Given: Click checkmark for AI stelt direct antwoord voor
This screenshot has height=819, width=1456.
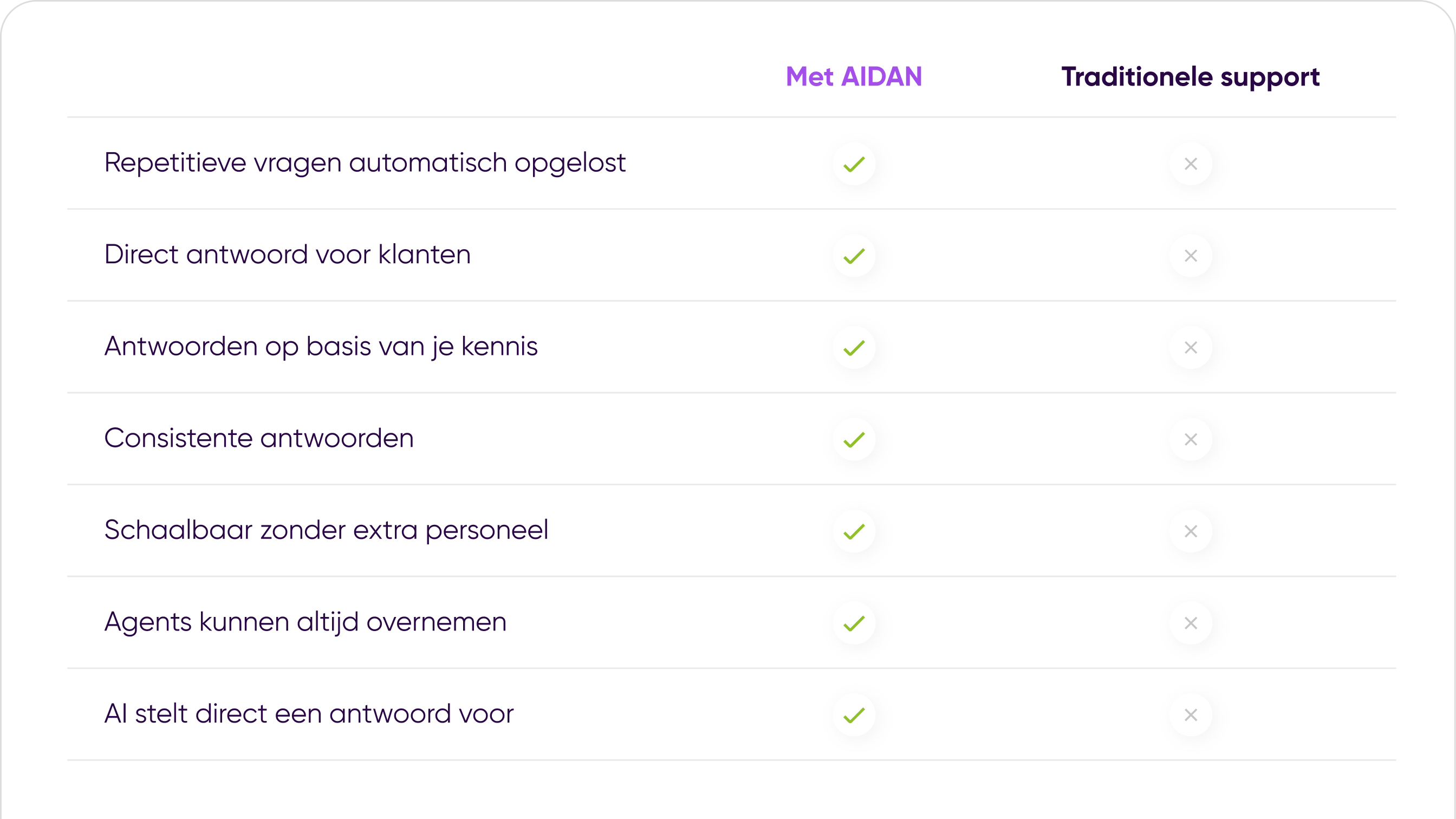Looking at the screenshot, I should point(854,715).
